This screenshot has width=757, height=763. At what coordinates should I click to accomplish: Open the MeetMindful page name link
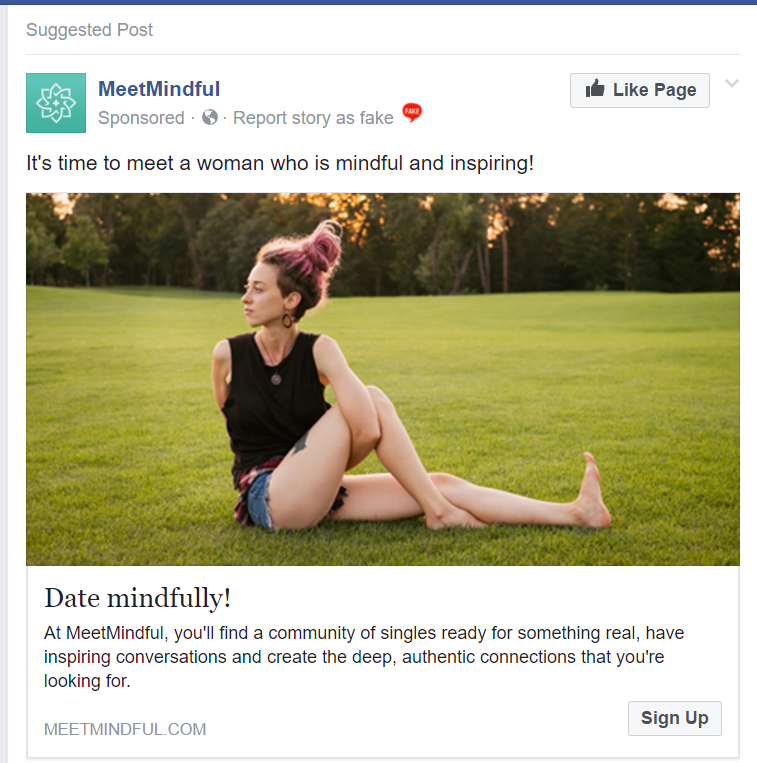(x=159, y=89)
